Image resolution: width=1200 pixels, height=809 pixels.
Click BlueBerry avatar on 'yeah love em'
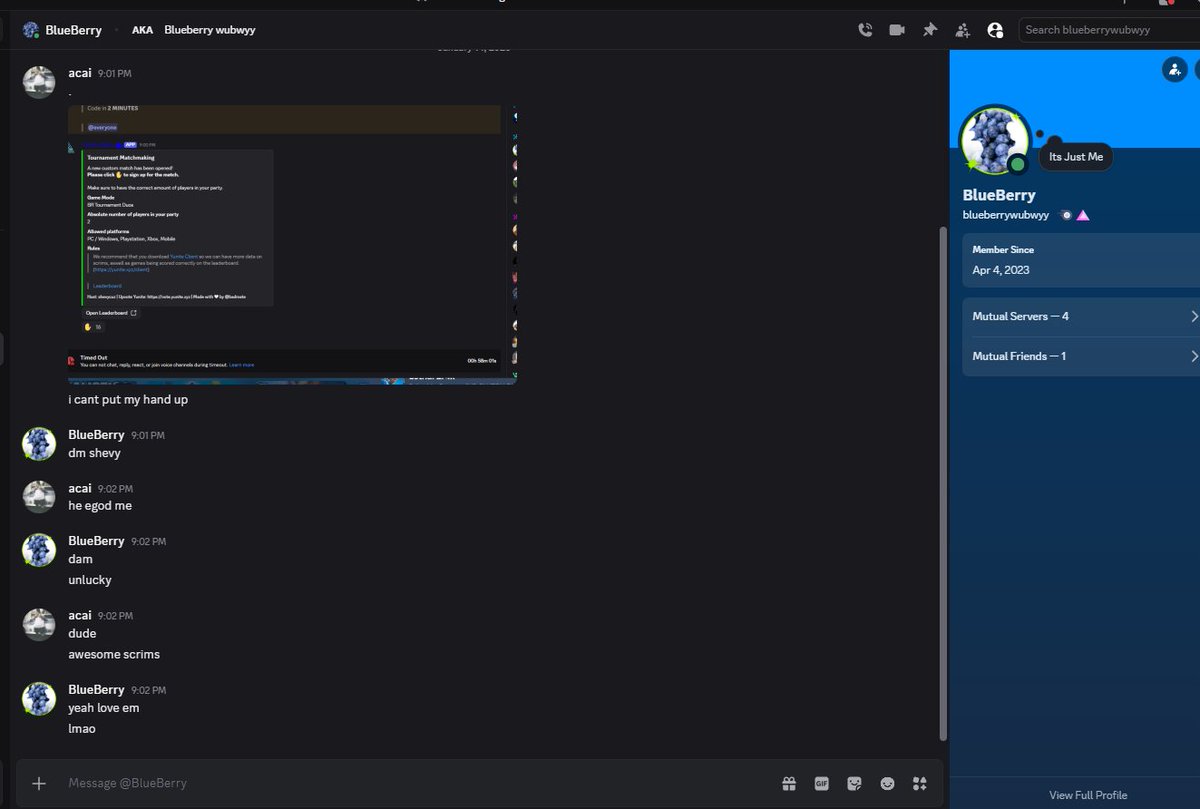[x=39, y=699]
